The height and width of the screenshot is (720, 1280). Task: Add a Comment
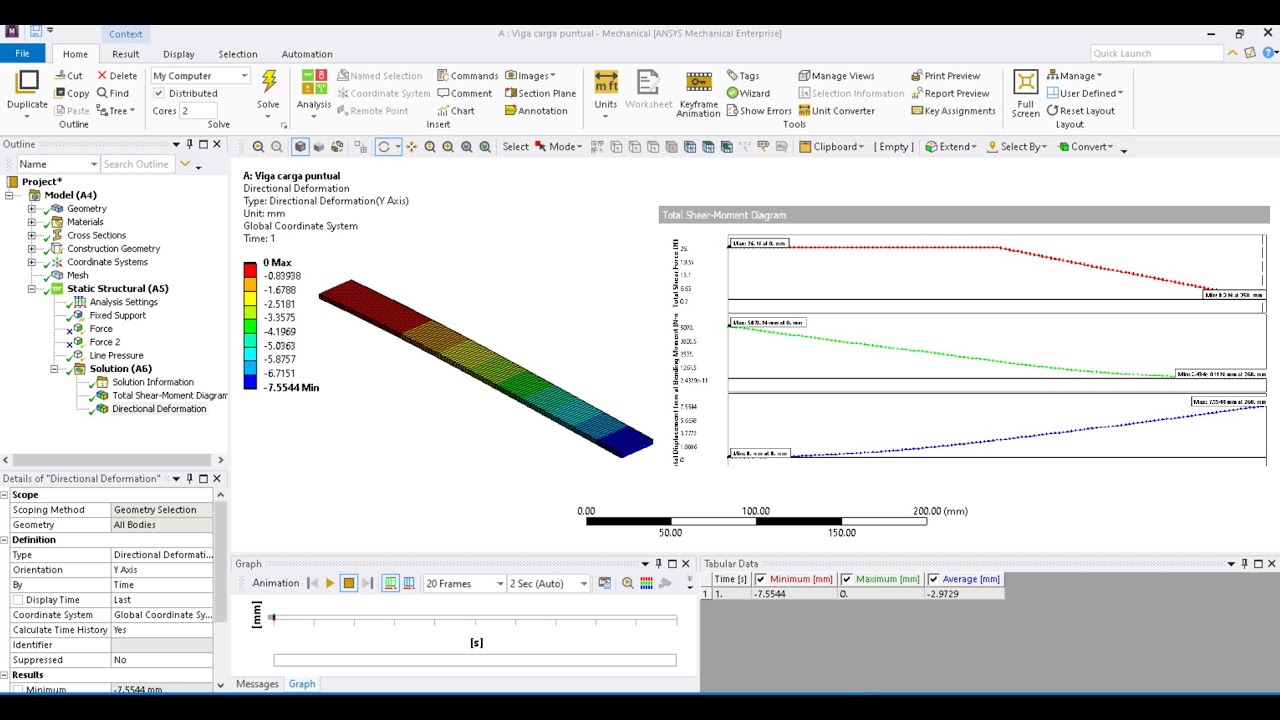(464, 93)
